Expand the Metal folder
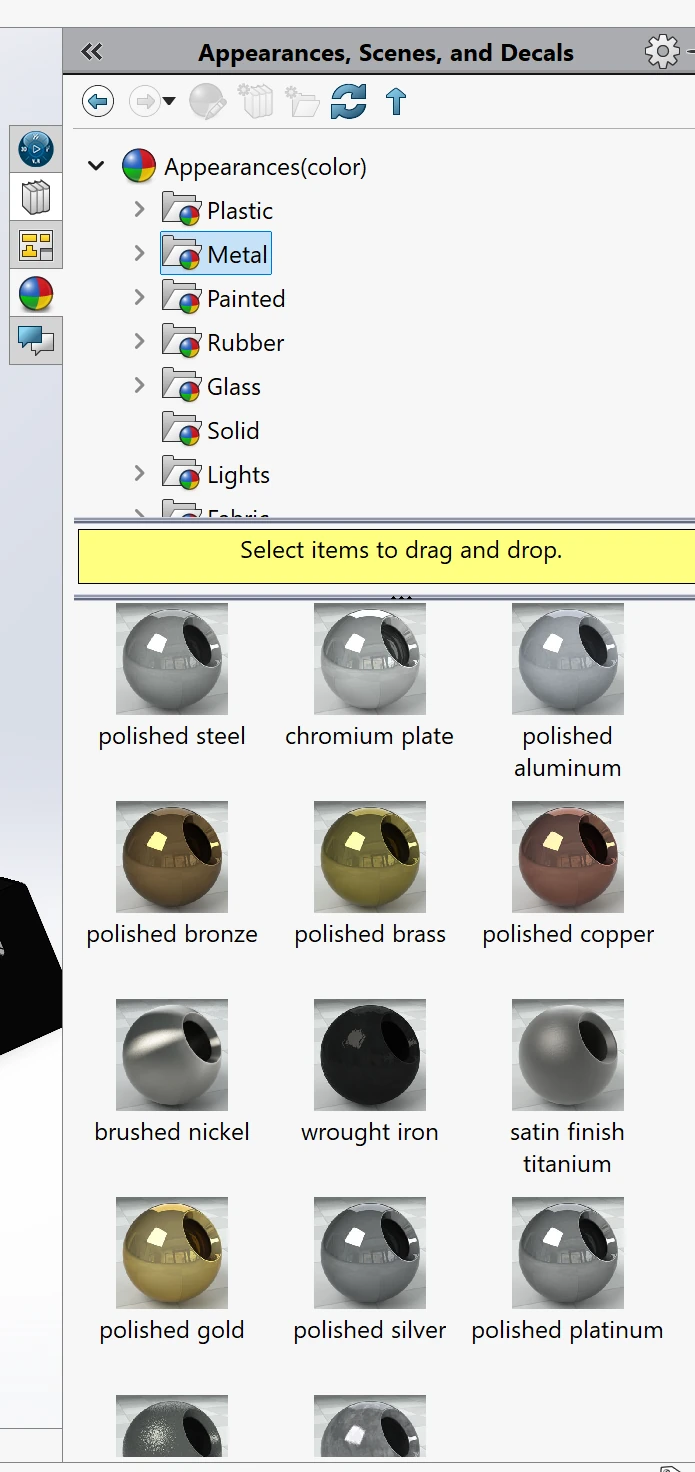This screenshot has height=1472, width=695. (139, 254)
